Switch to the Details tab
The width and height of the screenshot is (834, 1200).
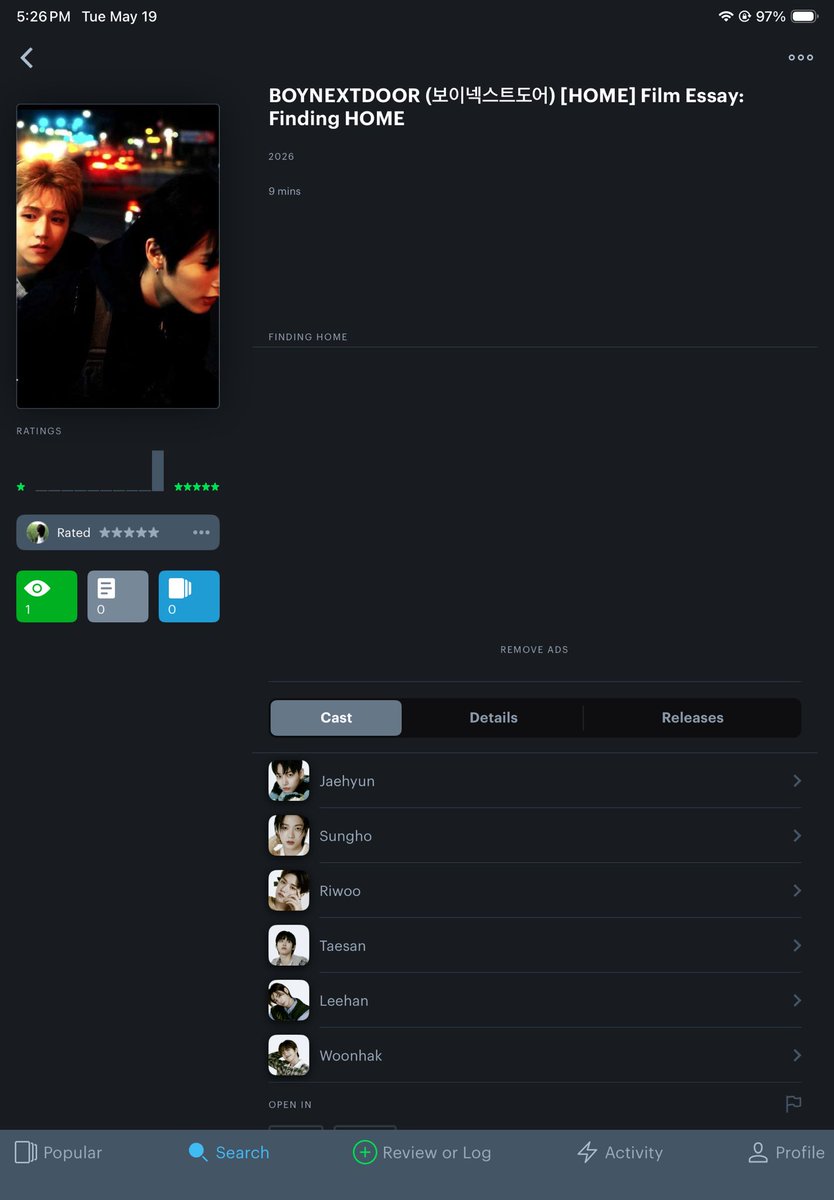click(x=493, y=718)
